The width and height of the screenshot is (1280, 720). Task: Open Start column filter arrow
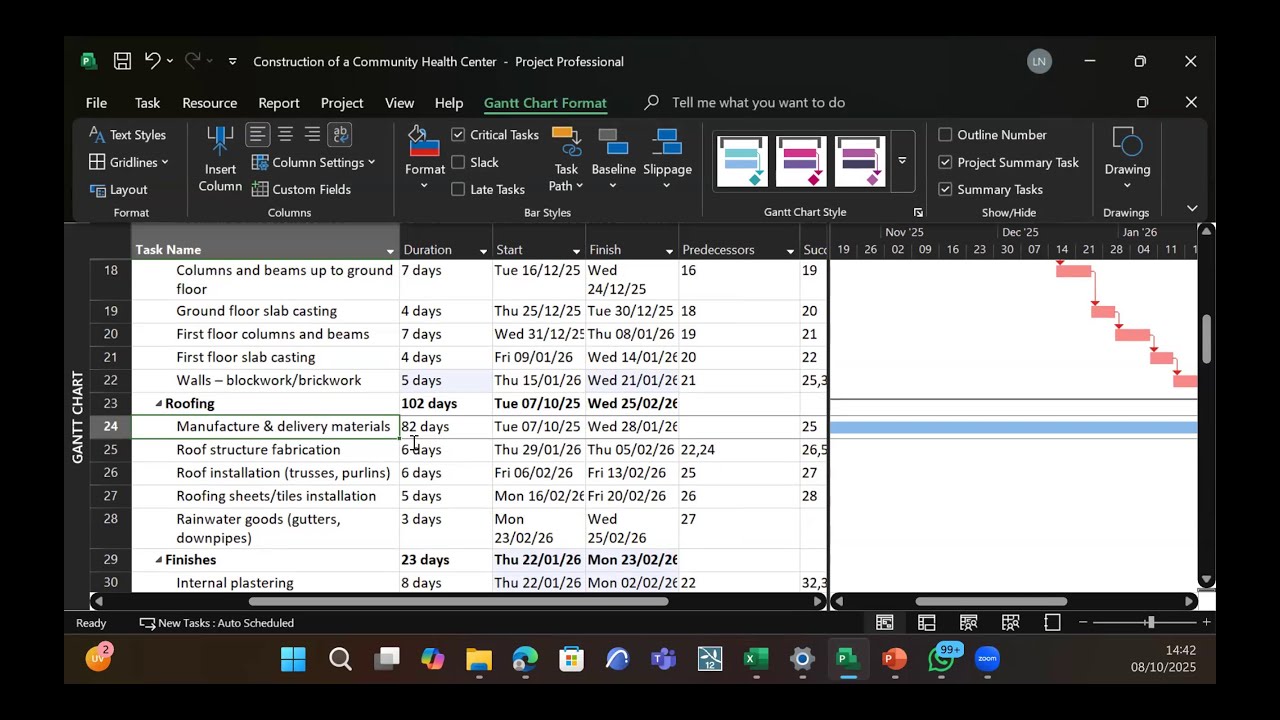pos(576,250)
